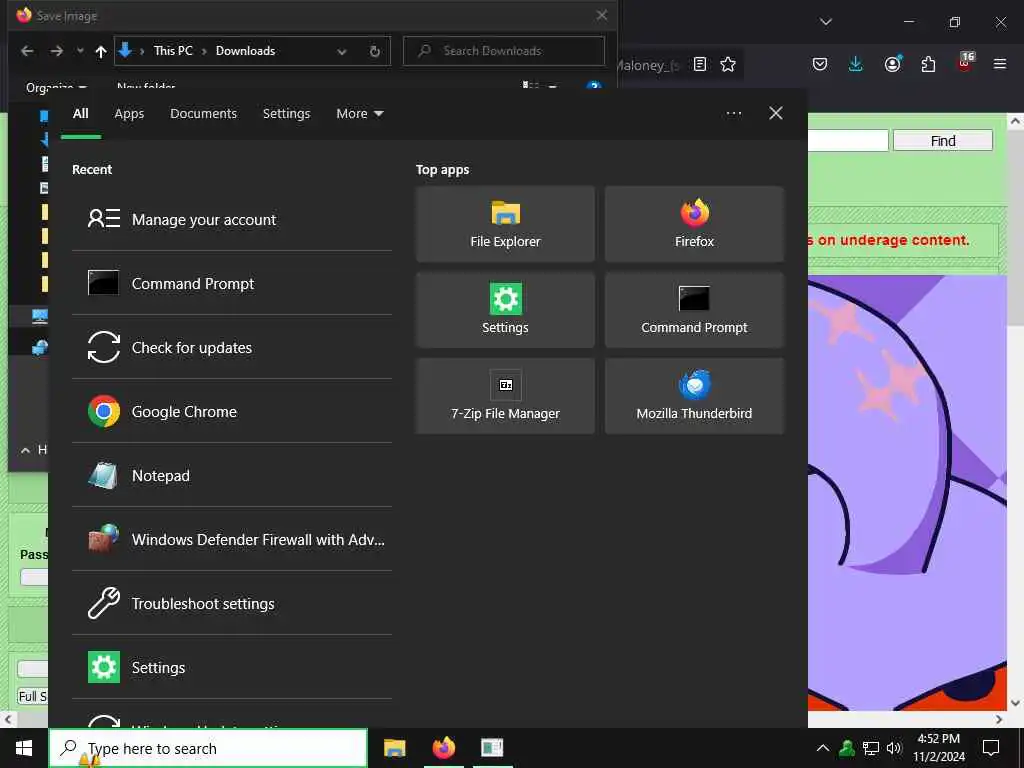Click the Find button on webpage

(943, 140)
